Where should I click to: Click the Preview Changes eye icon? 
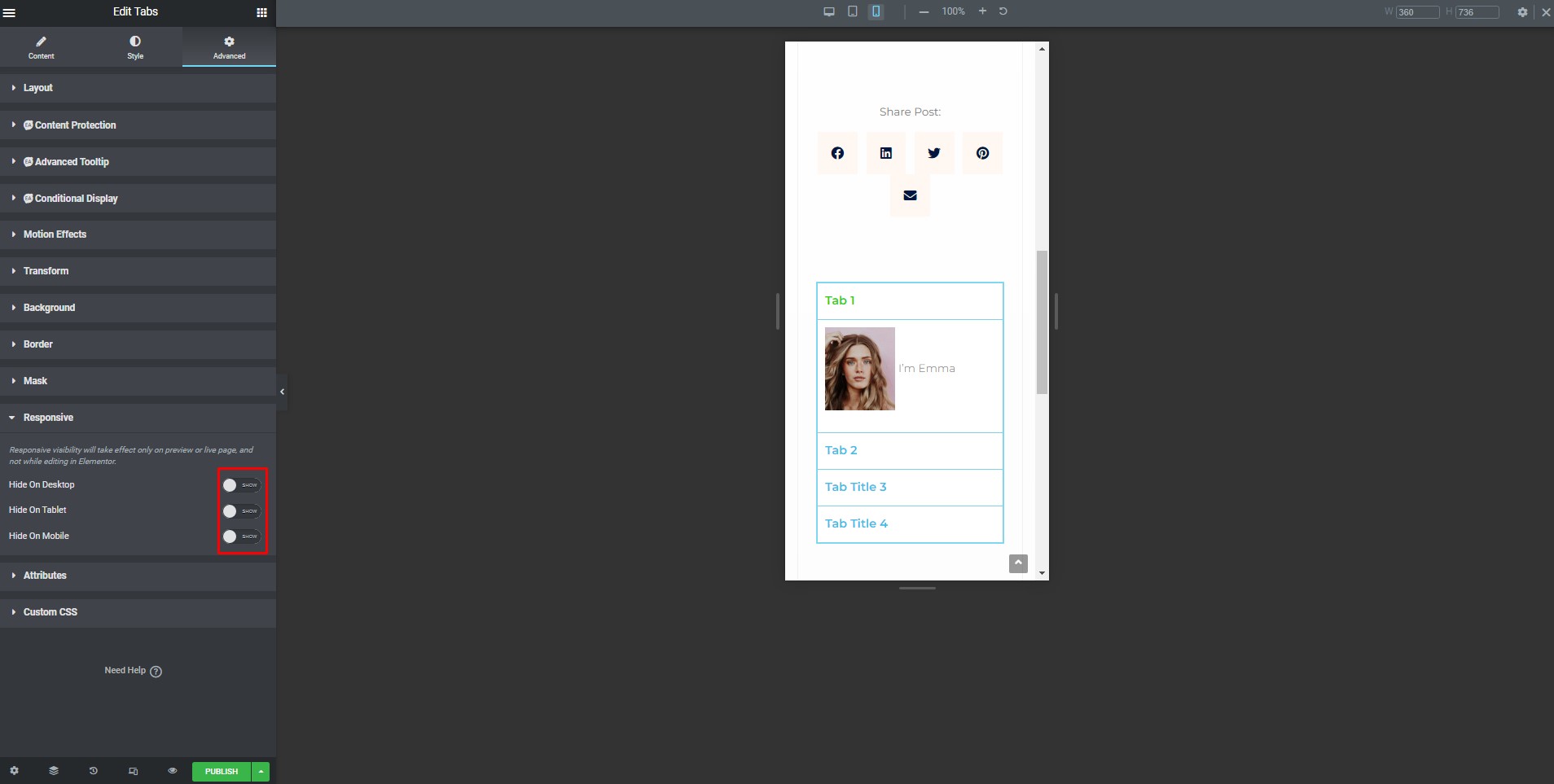point(173,771)
